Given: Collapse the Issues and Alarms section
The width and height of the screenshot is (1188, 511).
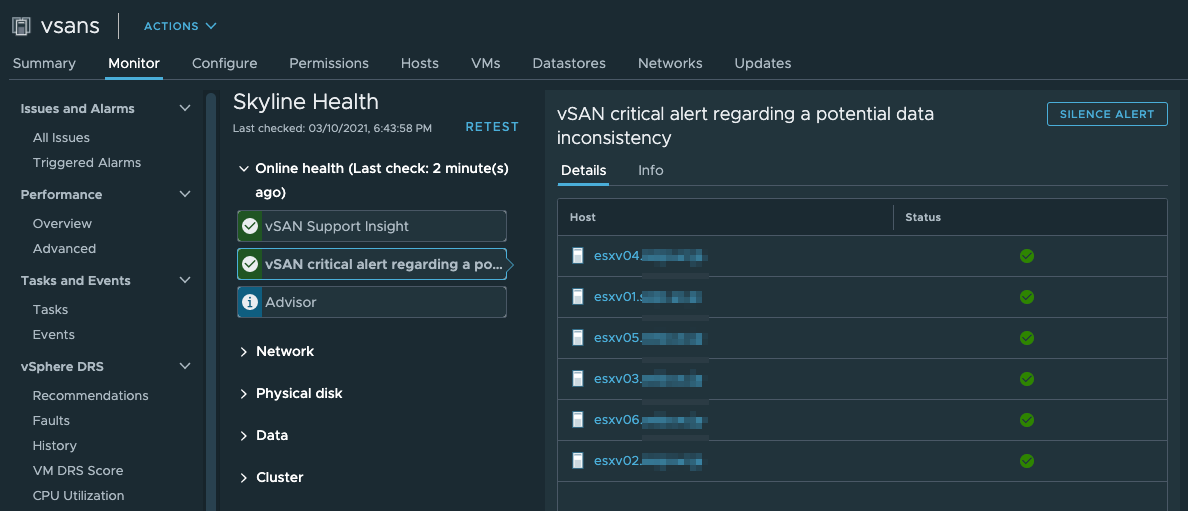Looking at the screenshot, I should 184,109.
